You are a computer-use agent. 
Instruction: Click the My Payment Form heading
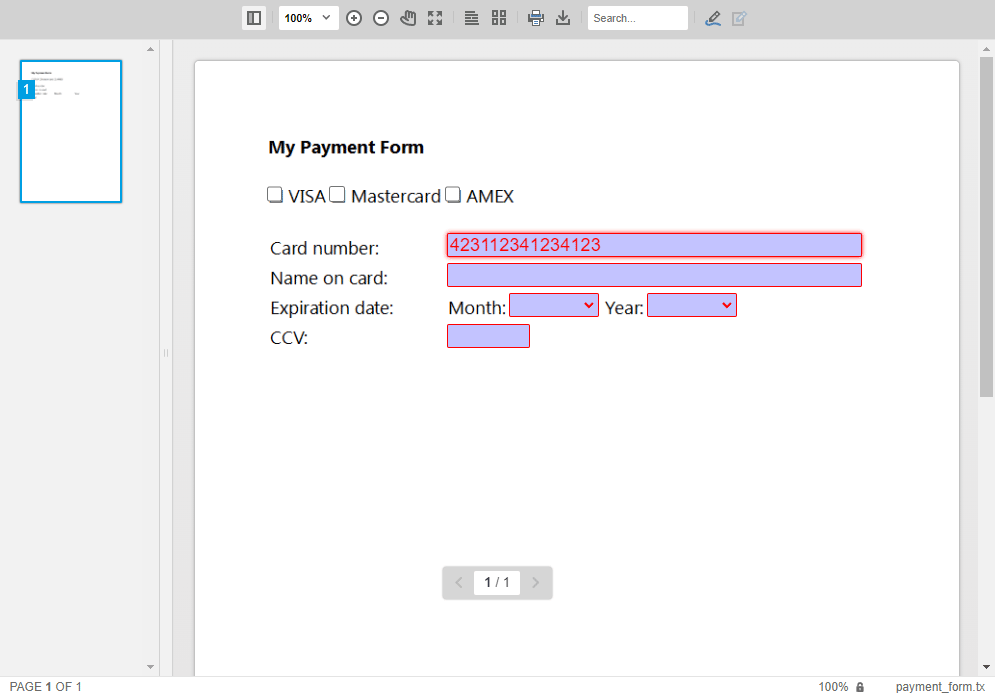[346, 147]
